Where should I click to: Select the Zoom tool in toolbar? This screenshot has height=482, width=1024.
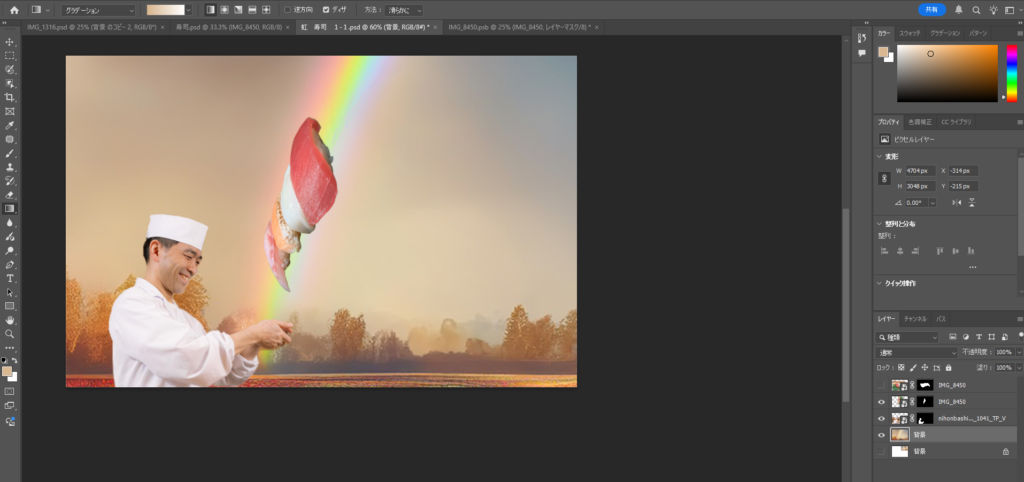coord(10,334)
